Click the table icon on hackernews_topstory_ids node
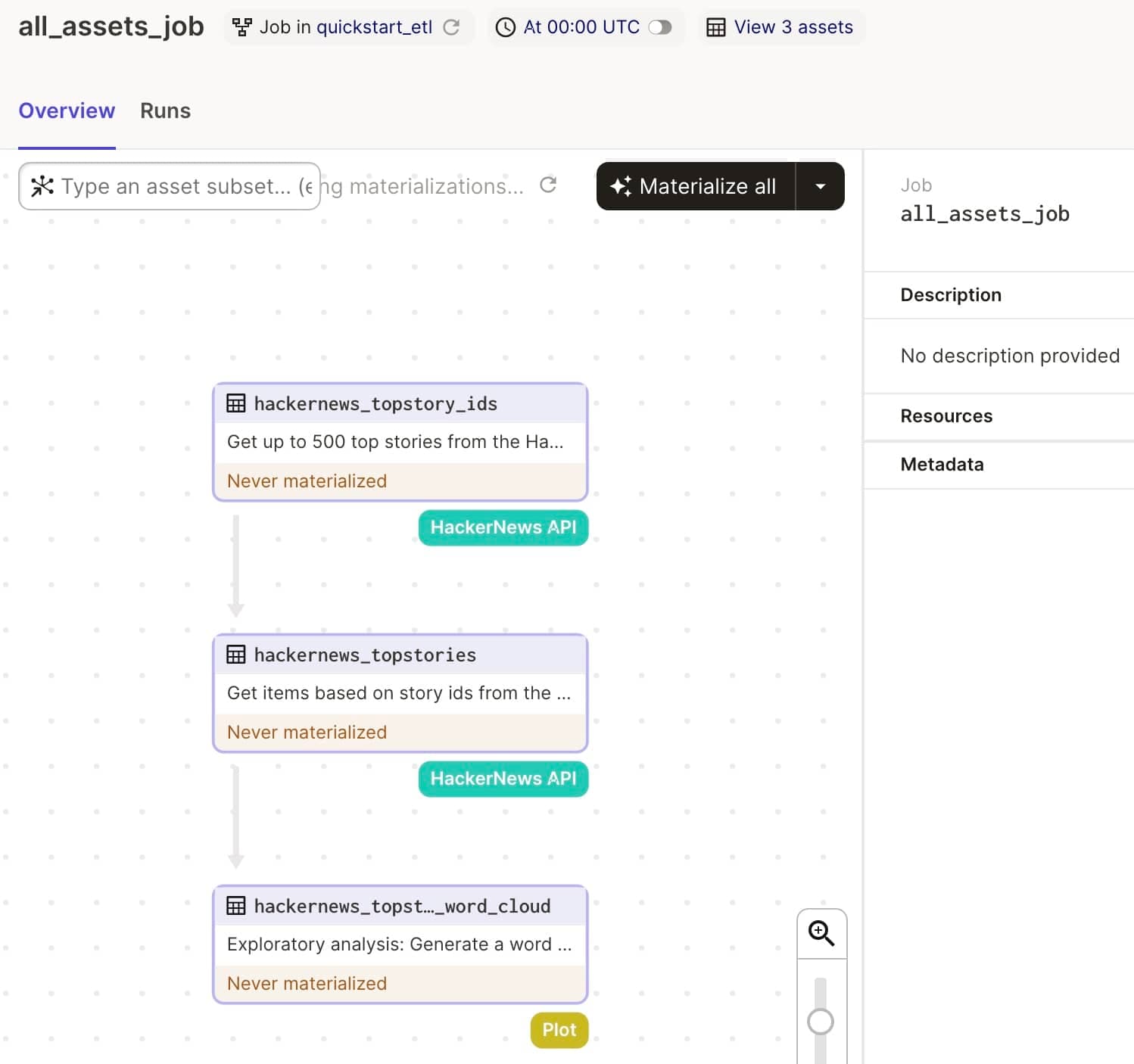The image size is (1134, 1064). point(236,403)
